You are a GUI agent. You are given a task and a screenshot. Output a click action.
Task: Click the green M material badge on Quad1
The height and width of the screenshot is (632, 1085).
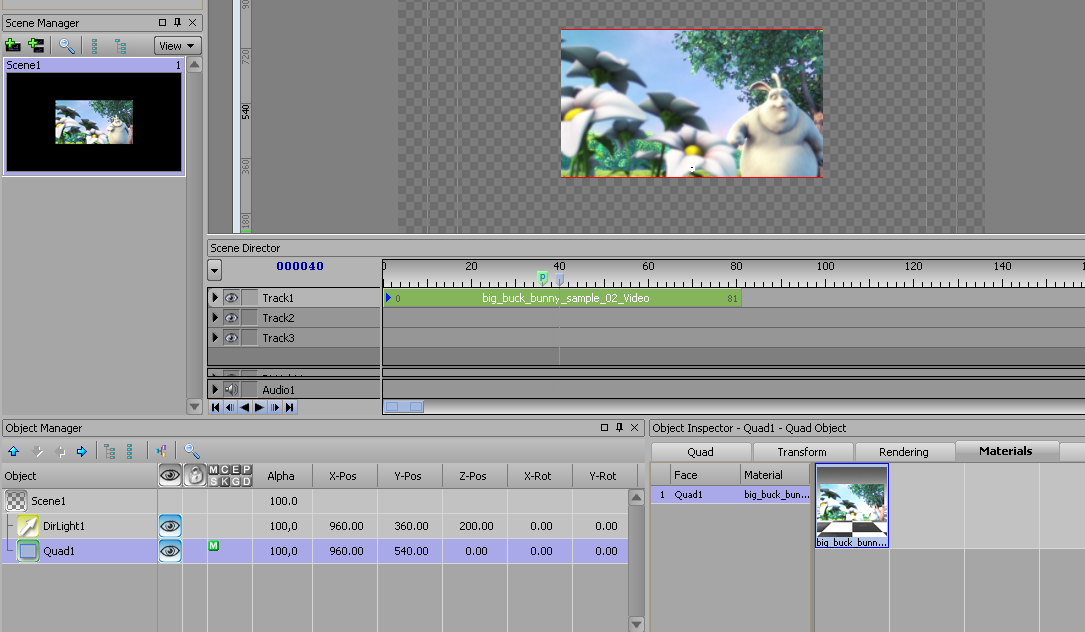214,545
